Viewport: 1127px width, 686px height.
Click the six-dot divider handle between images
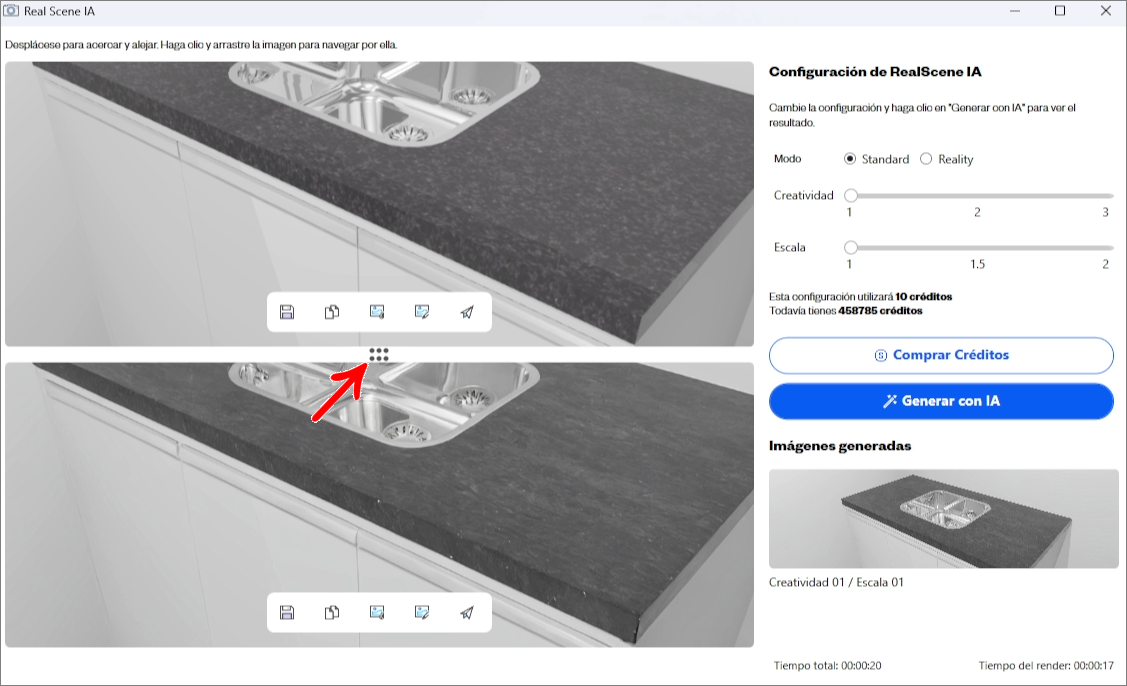(x=379, y=354)
